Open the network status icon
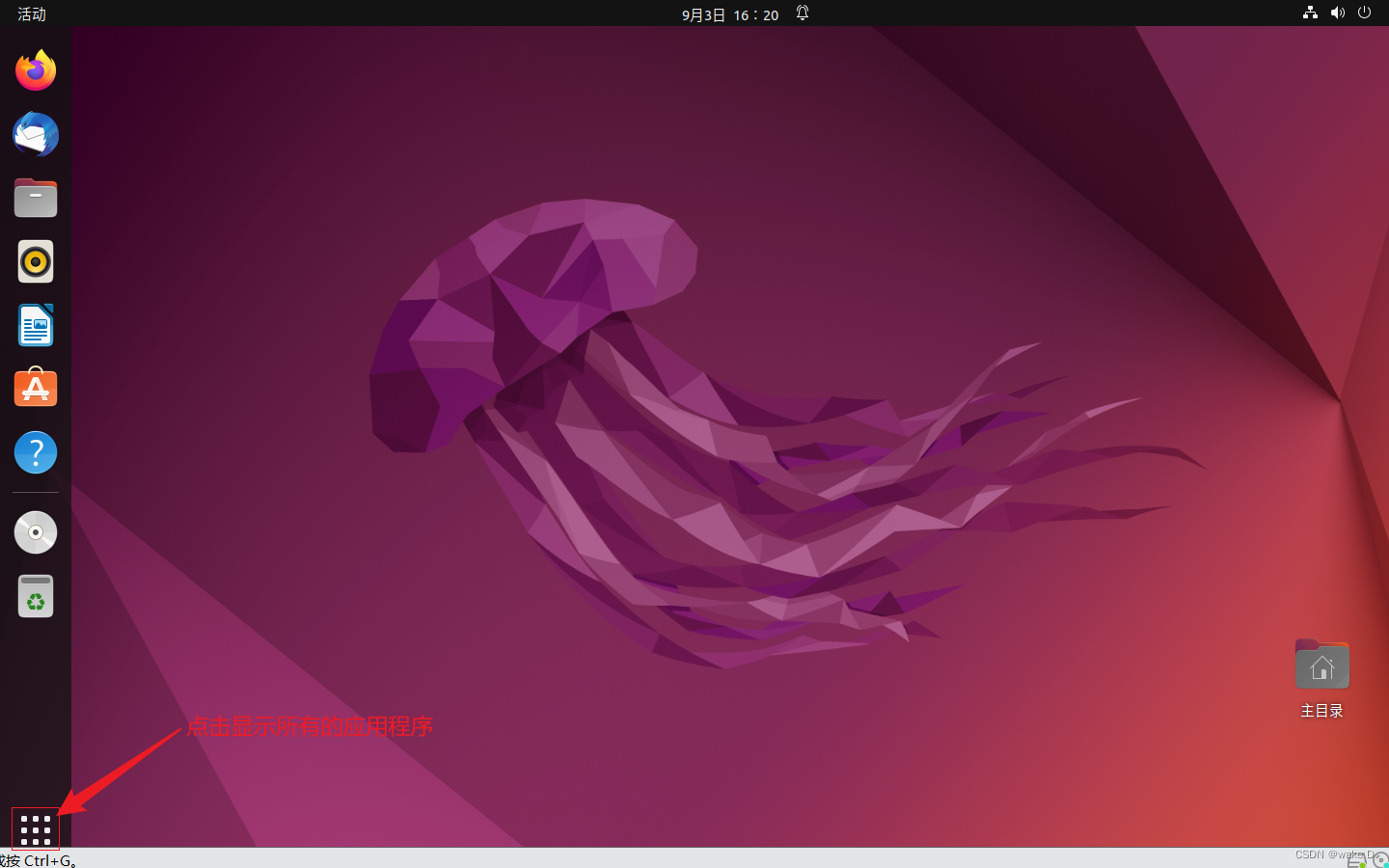Image resolution: width=1389 pixels, height=868 pixels. (1310, 13)
